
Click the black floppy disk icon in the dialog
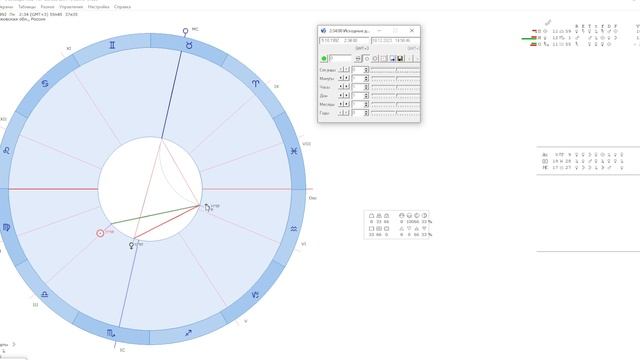click(x=400, y=59)
